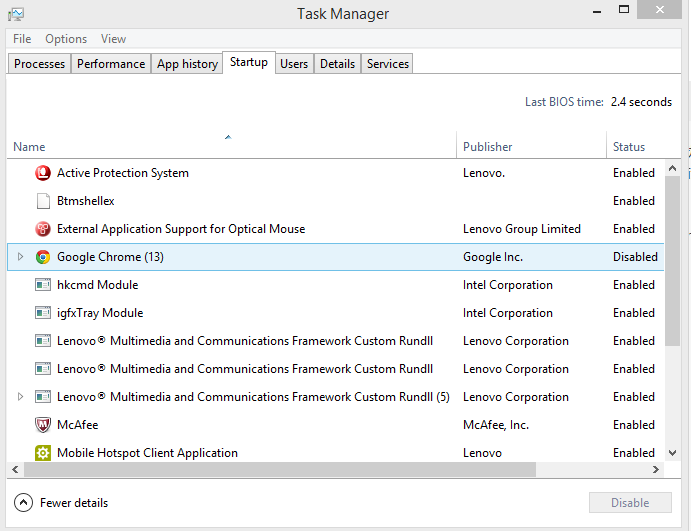Click the igfxTray Module icon
The image size is (691, 531).
click(x=43, y=313)
